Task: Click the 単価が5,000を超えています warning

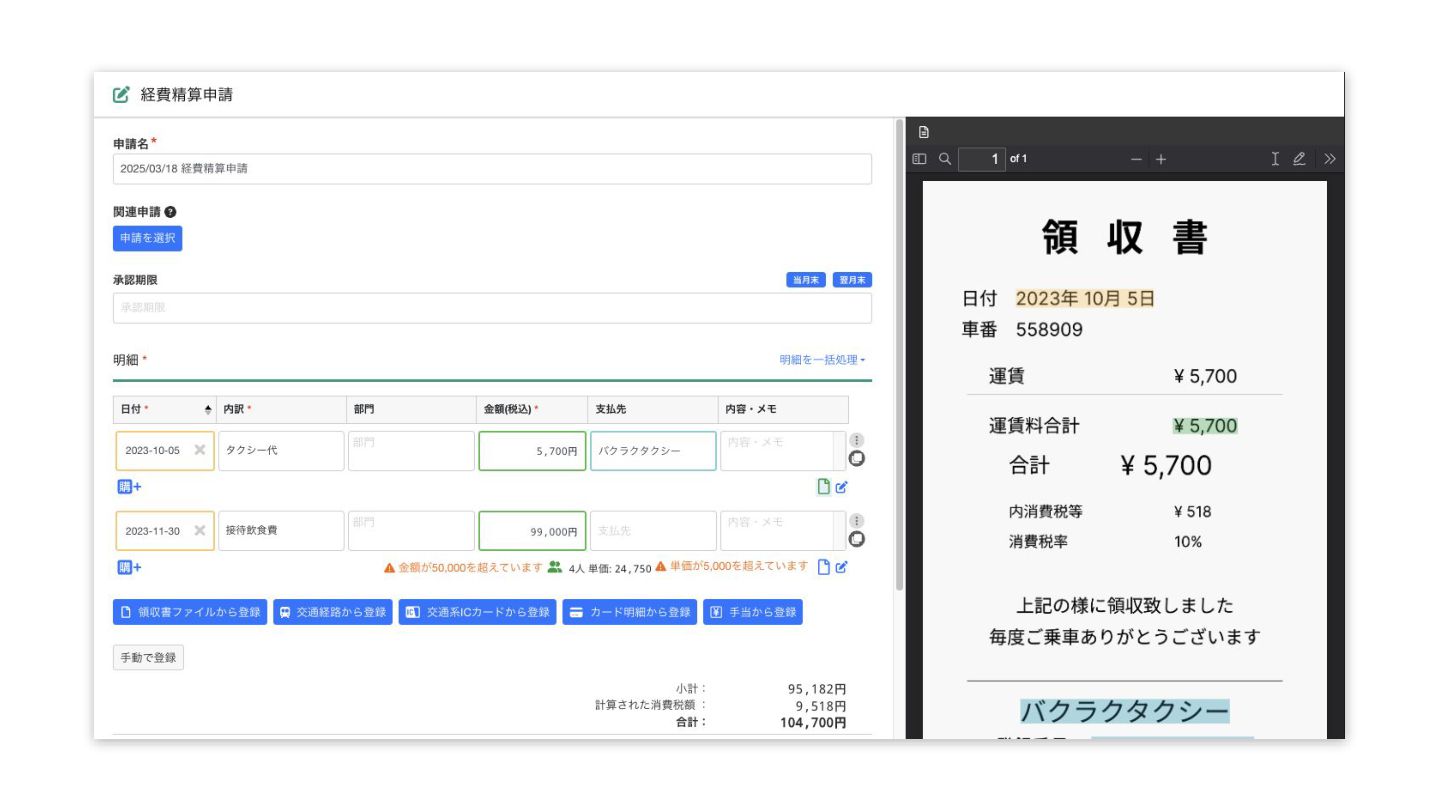Action: (732, 566)
